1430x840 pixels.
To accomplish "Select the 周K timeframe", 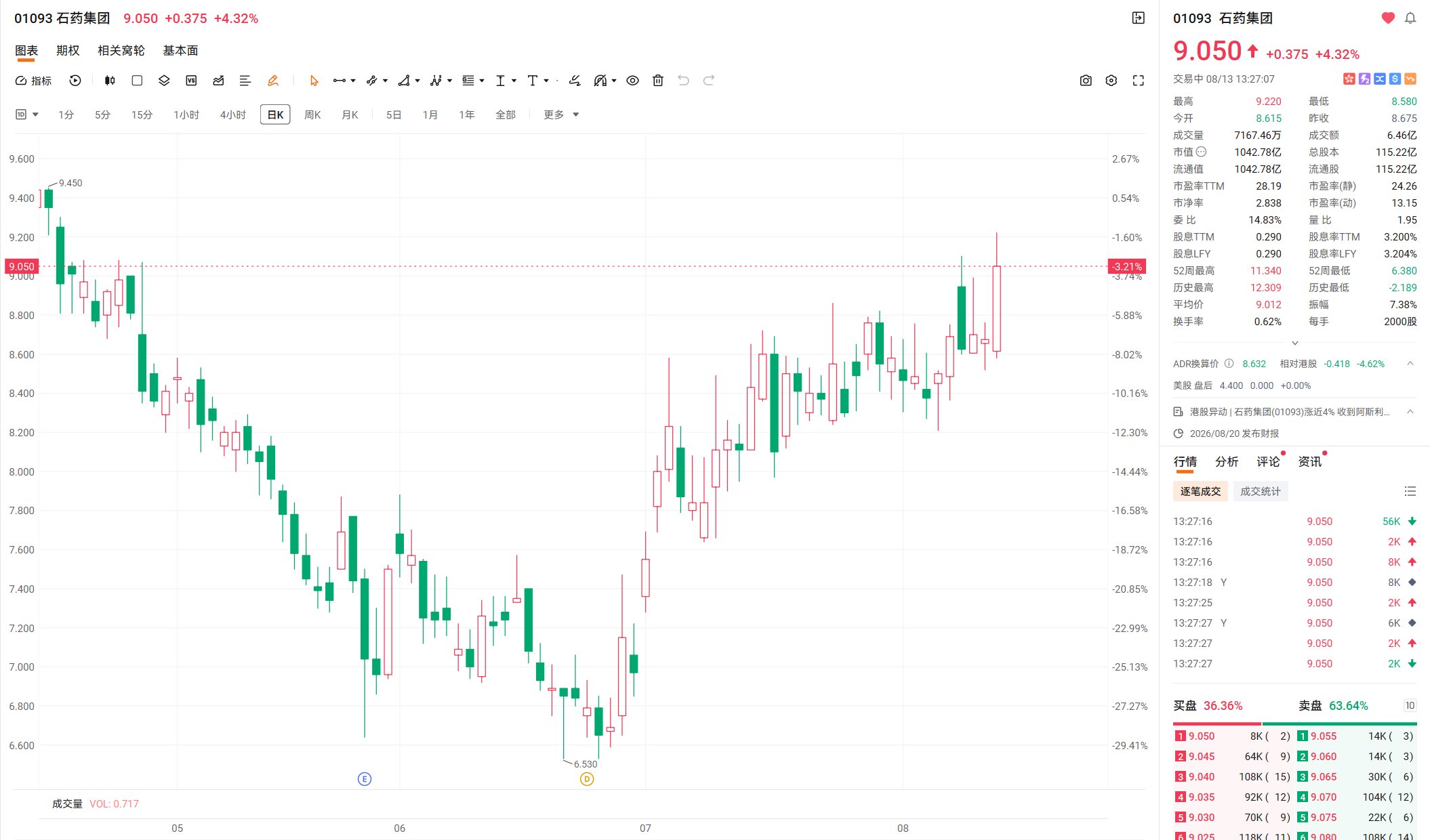I will 312,114.
